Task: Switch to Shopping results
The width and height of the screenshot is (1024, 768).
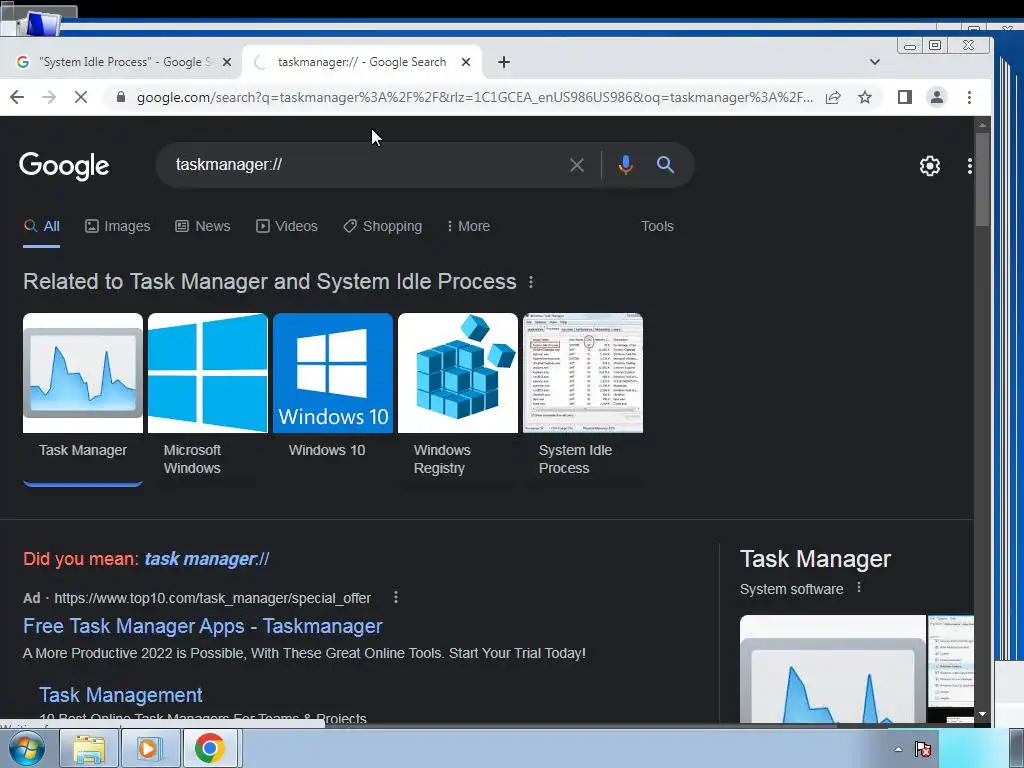Action: point(383,226)
